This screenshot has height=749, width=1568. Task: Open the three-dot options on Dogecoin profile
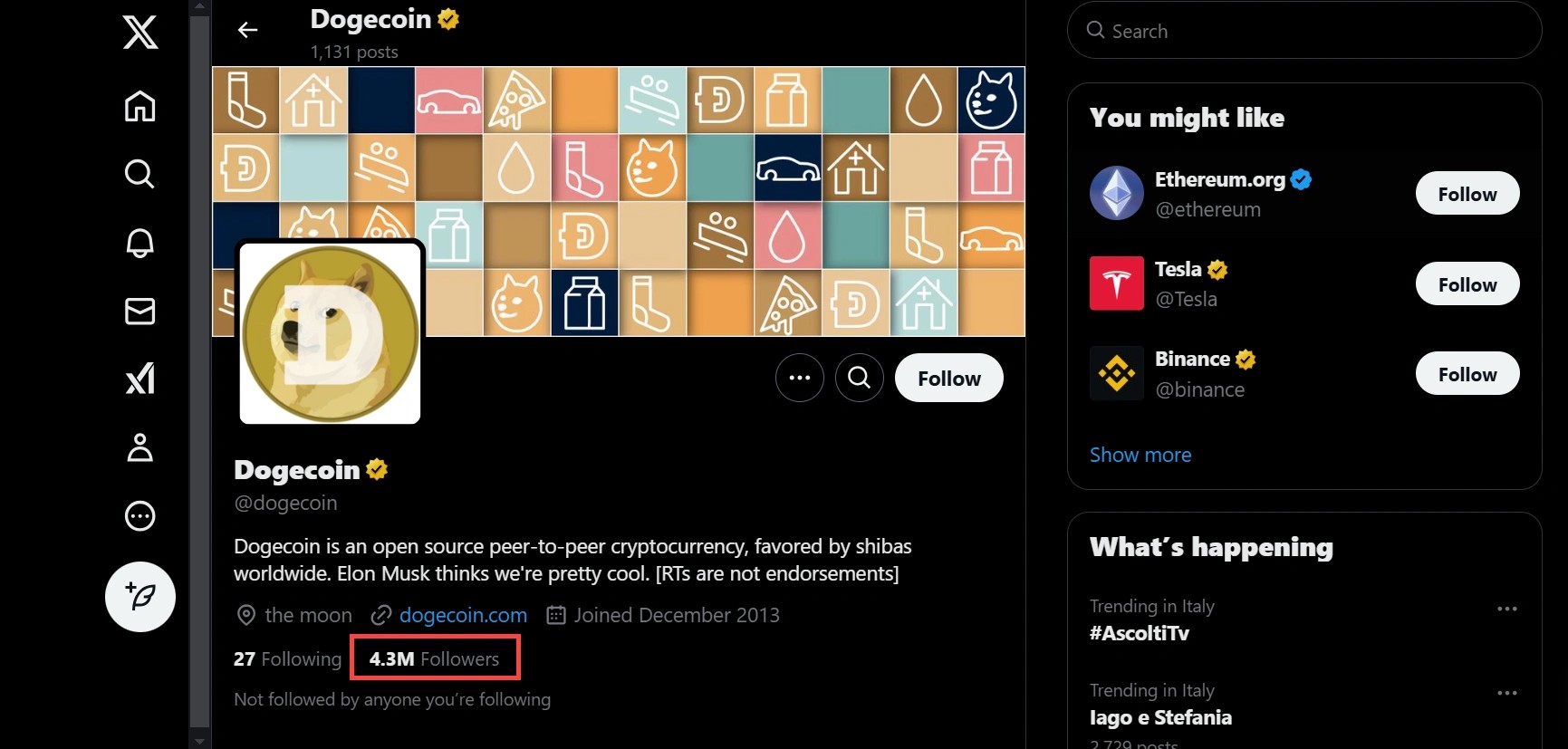(799, 378)
